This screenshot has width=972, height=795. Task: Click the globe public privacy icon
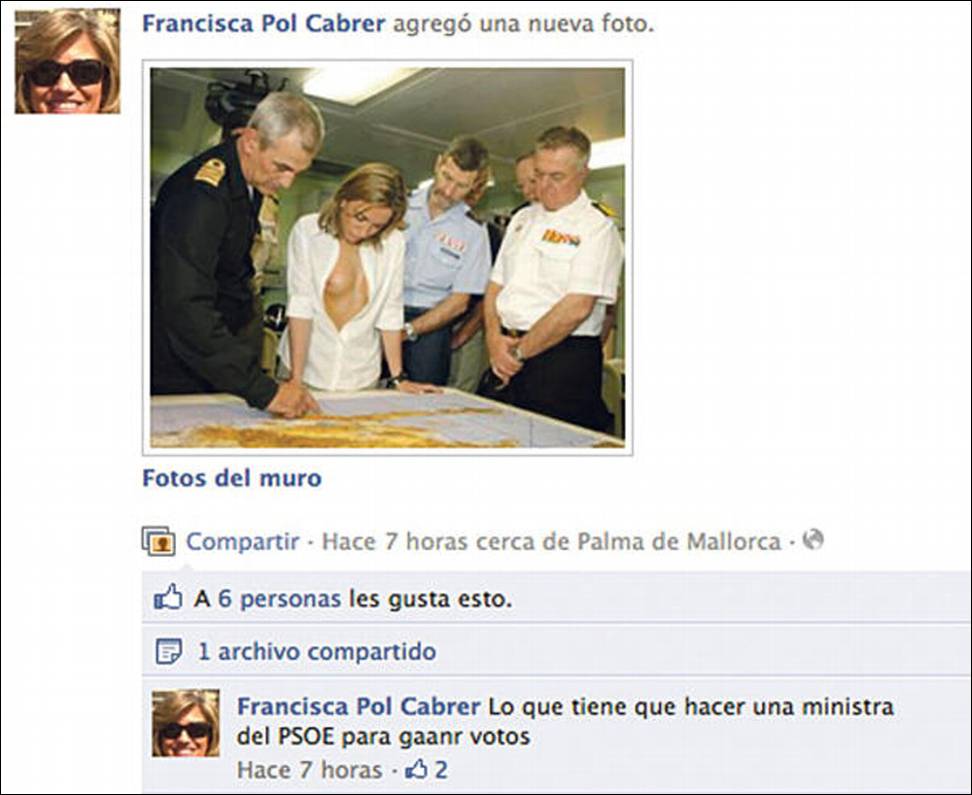(813, 540)
